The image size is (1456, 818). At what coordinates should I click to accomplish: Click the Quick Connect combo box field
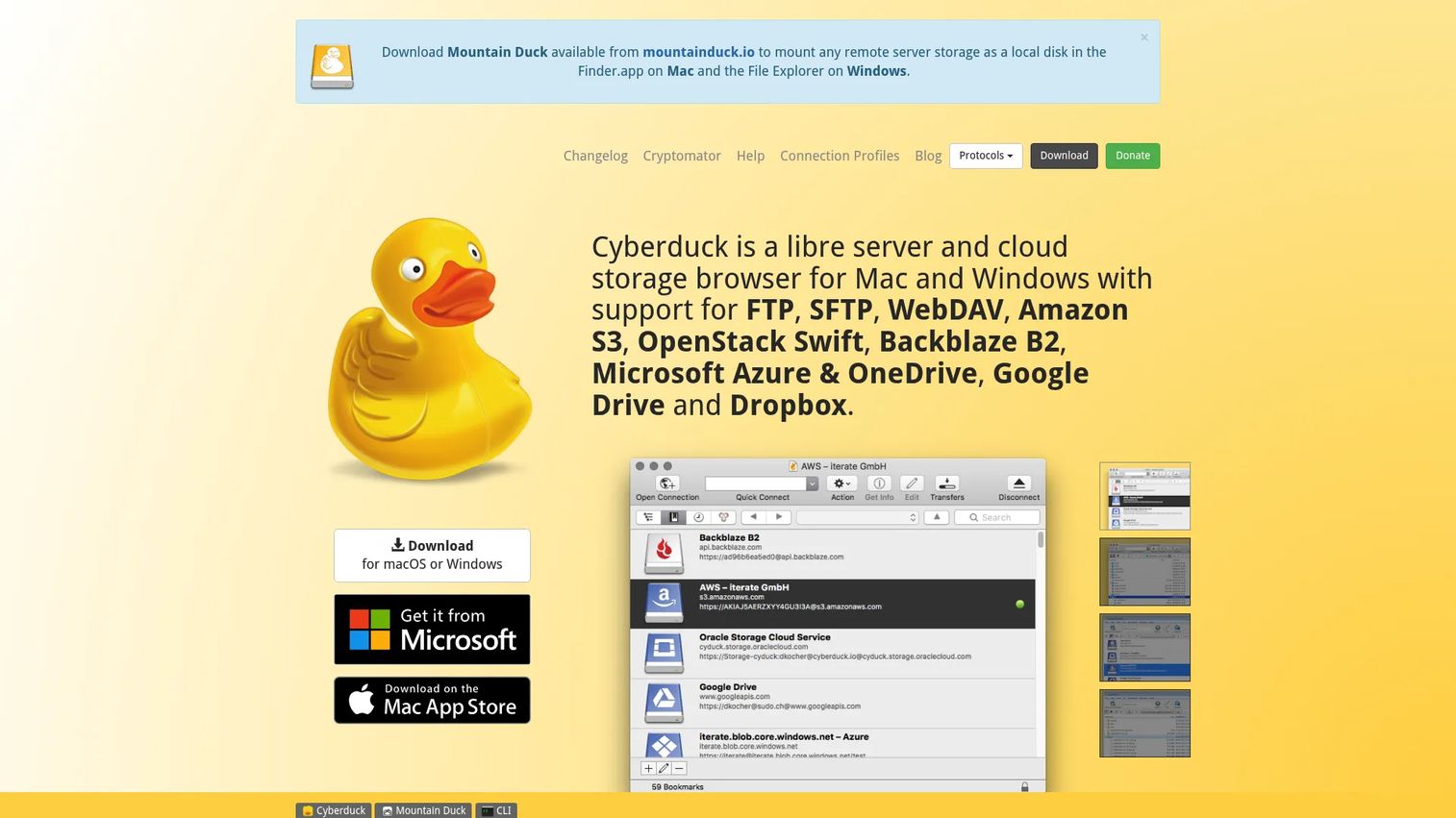[755, 483]
